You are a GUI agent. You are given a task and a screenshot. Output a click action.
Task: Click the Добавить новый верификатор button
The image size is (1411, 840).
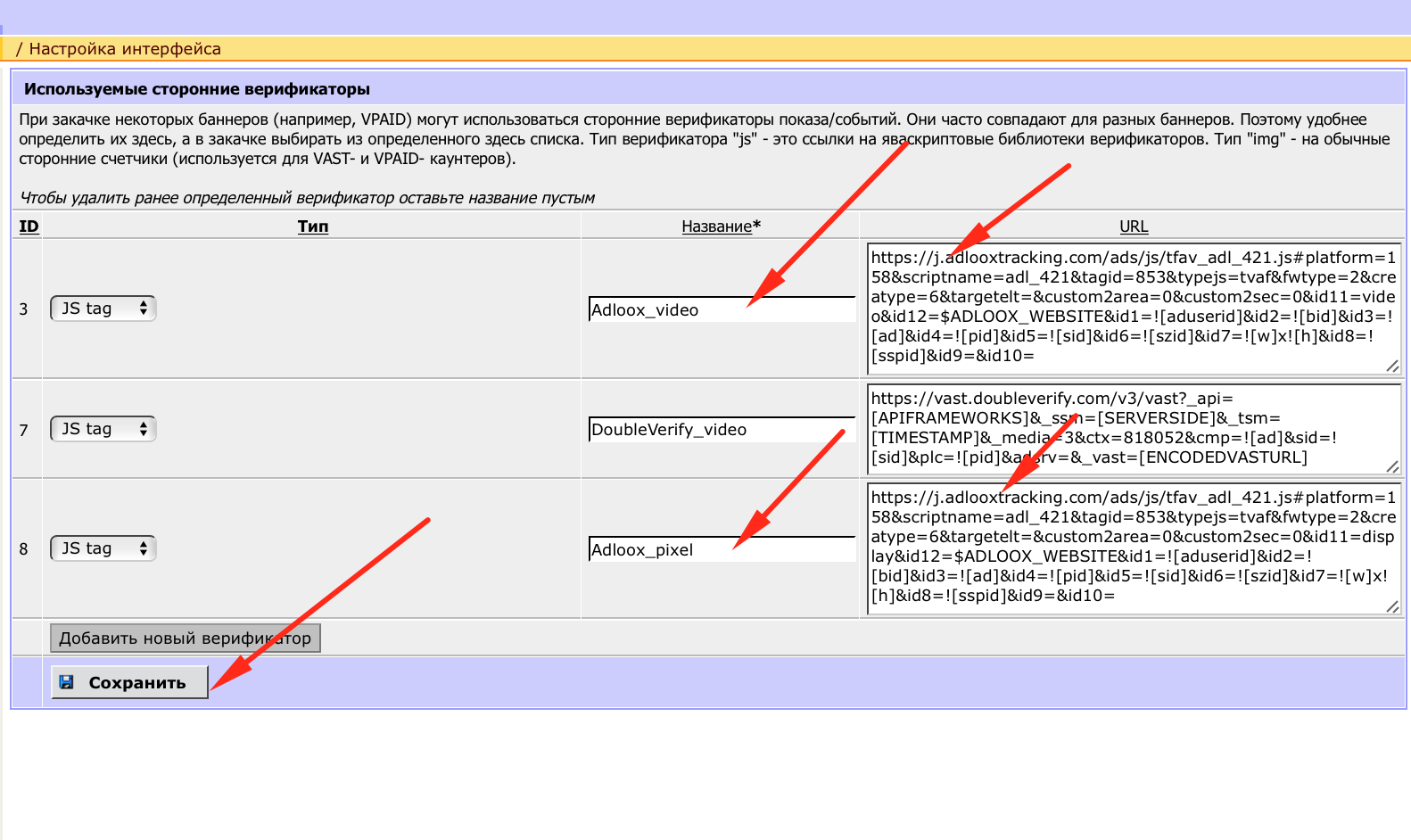click(186, 638)
